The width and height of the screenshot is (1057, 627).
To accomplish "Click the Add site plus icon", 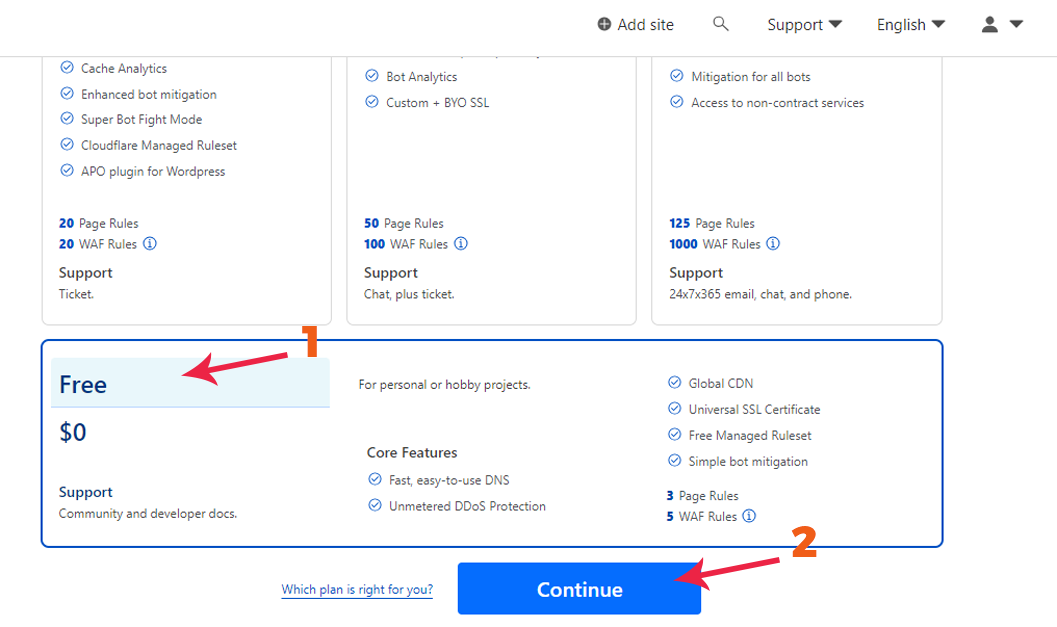I will click(x=604, y=24).
